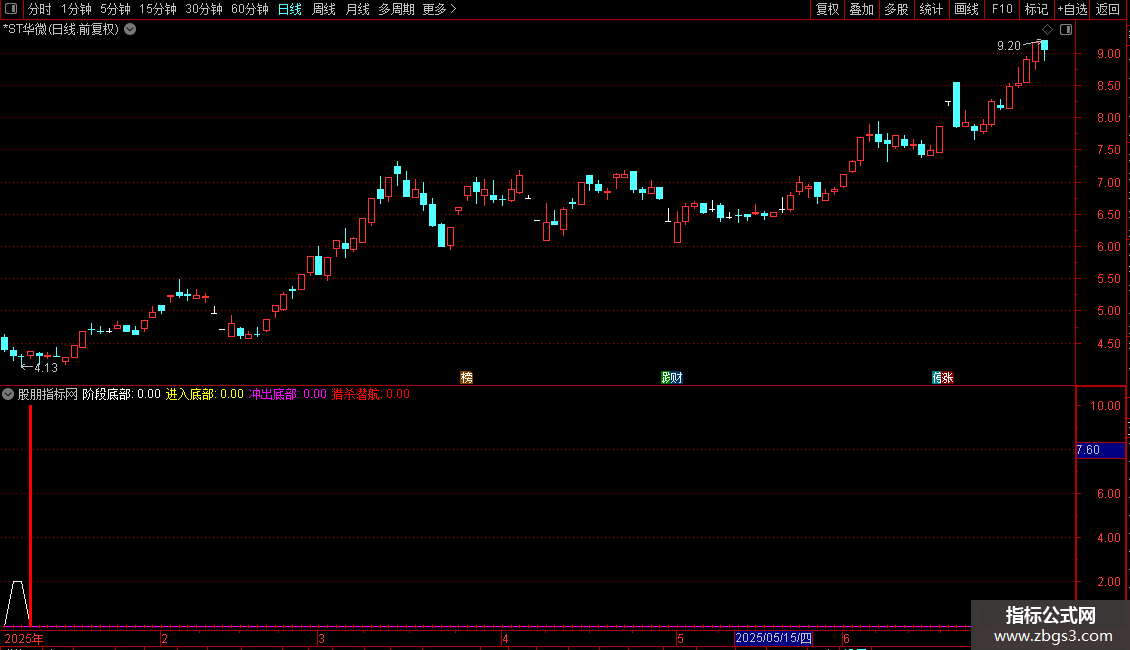Click the *ST华微(日线.前复权) chart title

coord(61,30)
